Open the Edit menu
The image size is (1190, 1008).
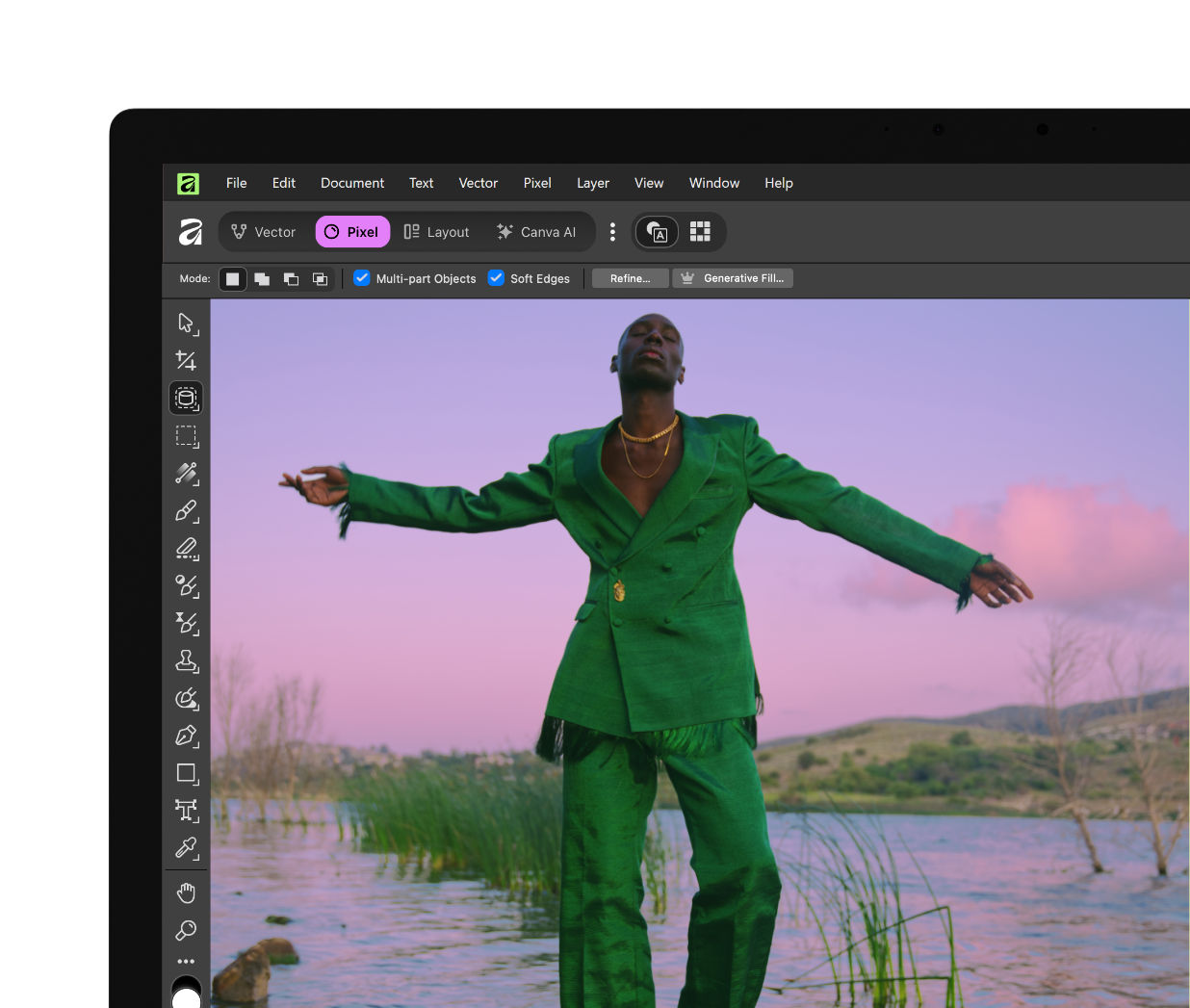tap(284, 183)
